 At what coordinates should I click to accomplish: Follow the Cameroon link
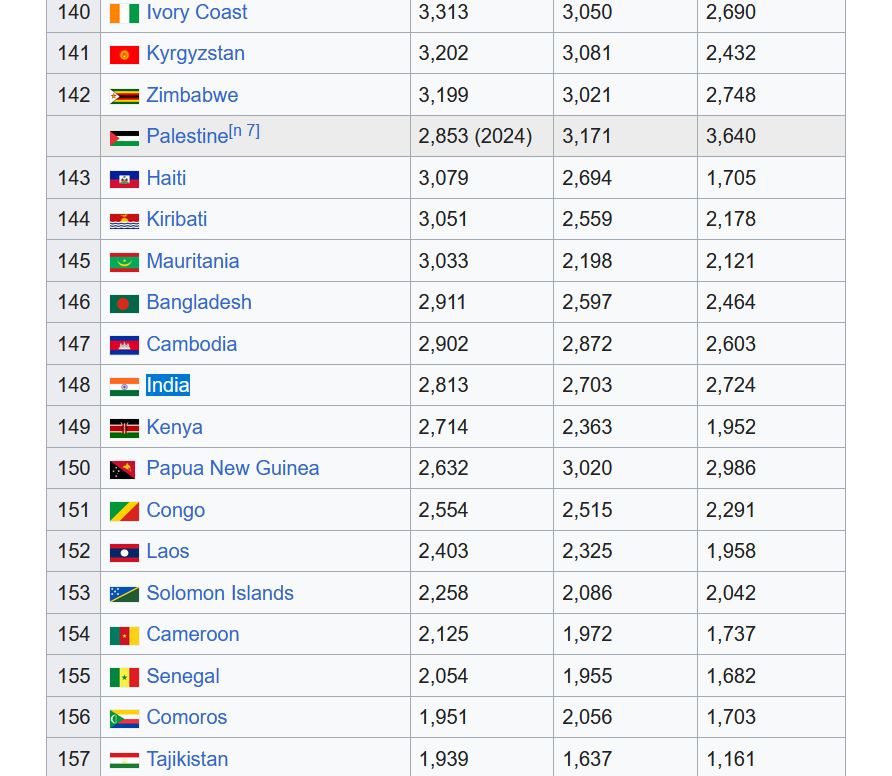193,635
